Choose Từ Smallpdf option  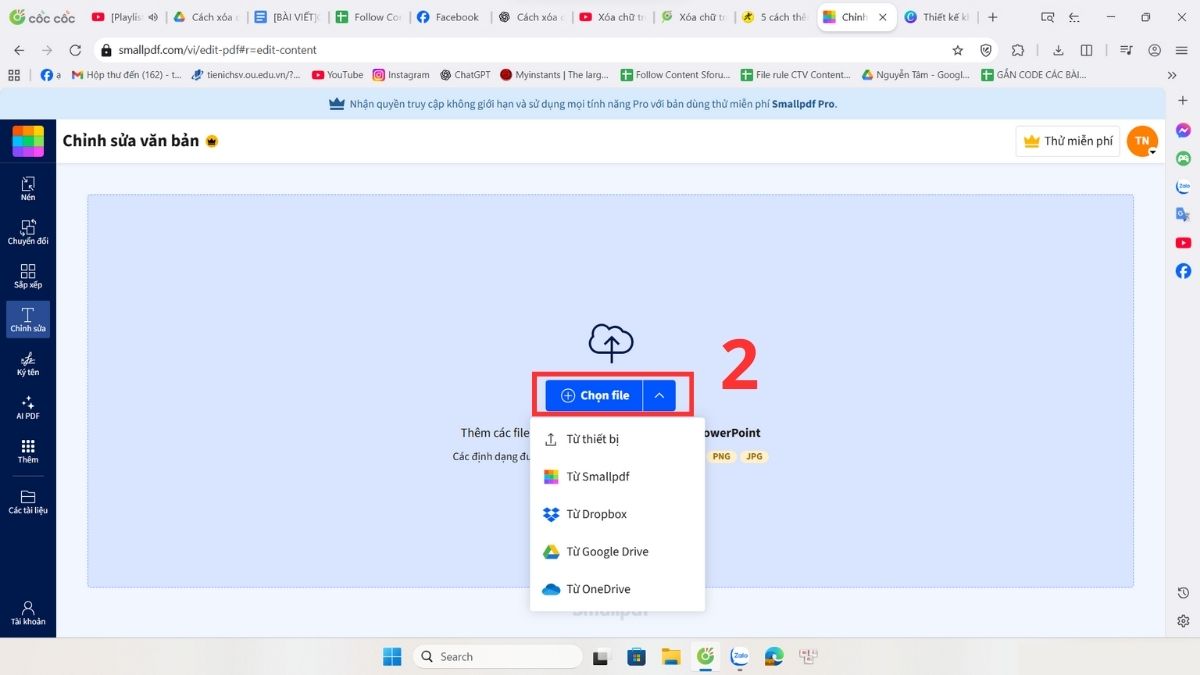[617, 477]
